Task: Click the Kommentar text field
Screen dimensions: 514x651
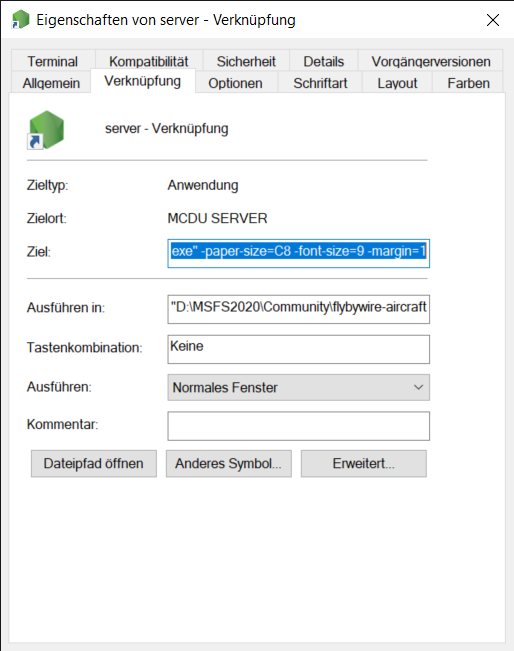Action: click(x=299, y=426)
